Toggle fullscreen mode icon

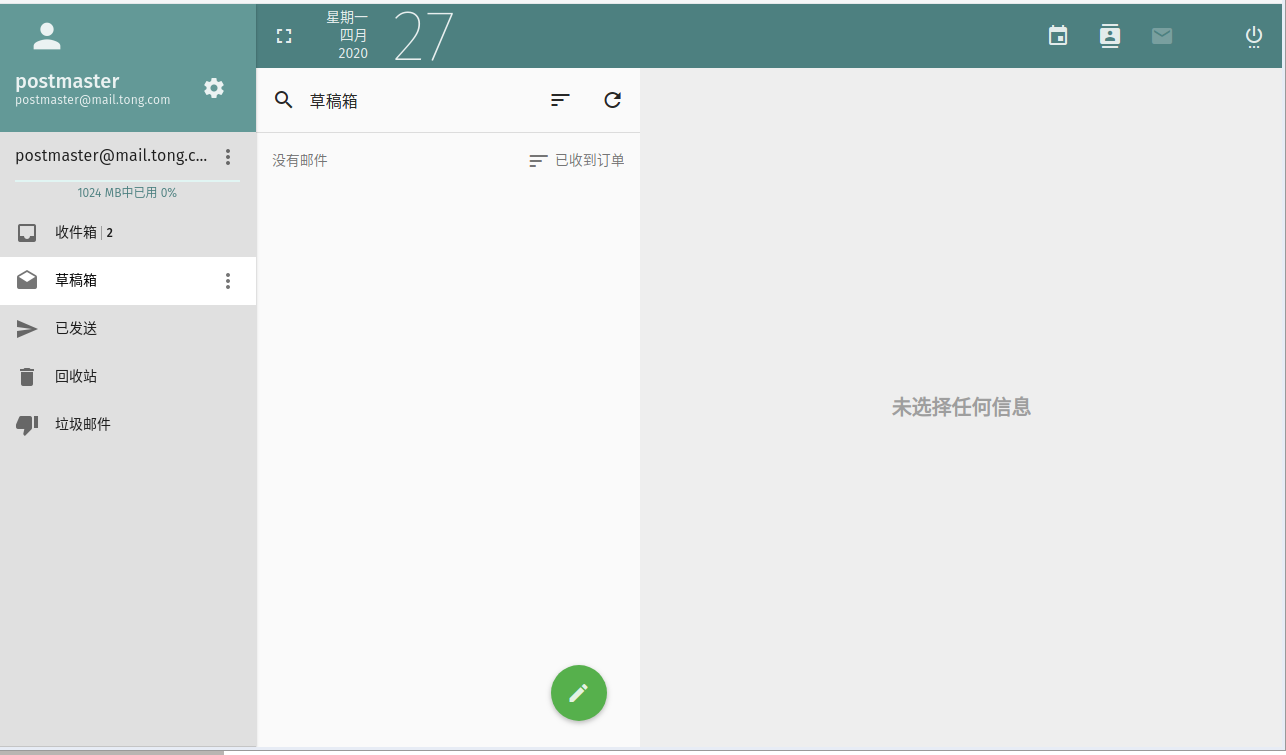284,35
